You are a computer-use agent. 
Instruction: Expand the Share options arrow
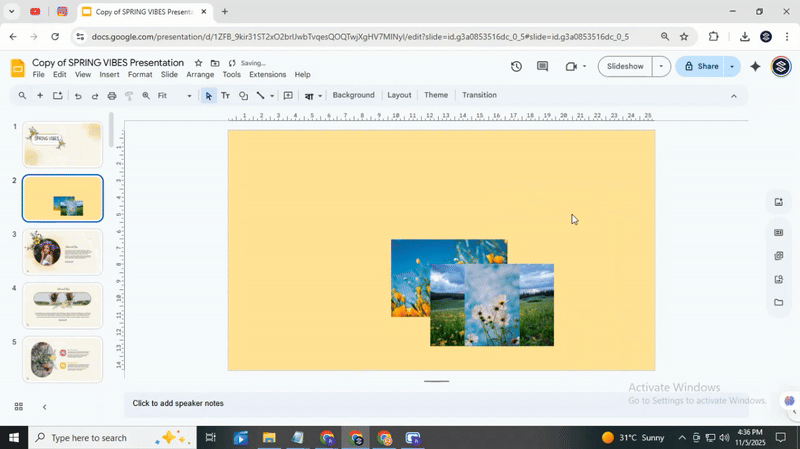pos(732,67)
